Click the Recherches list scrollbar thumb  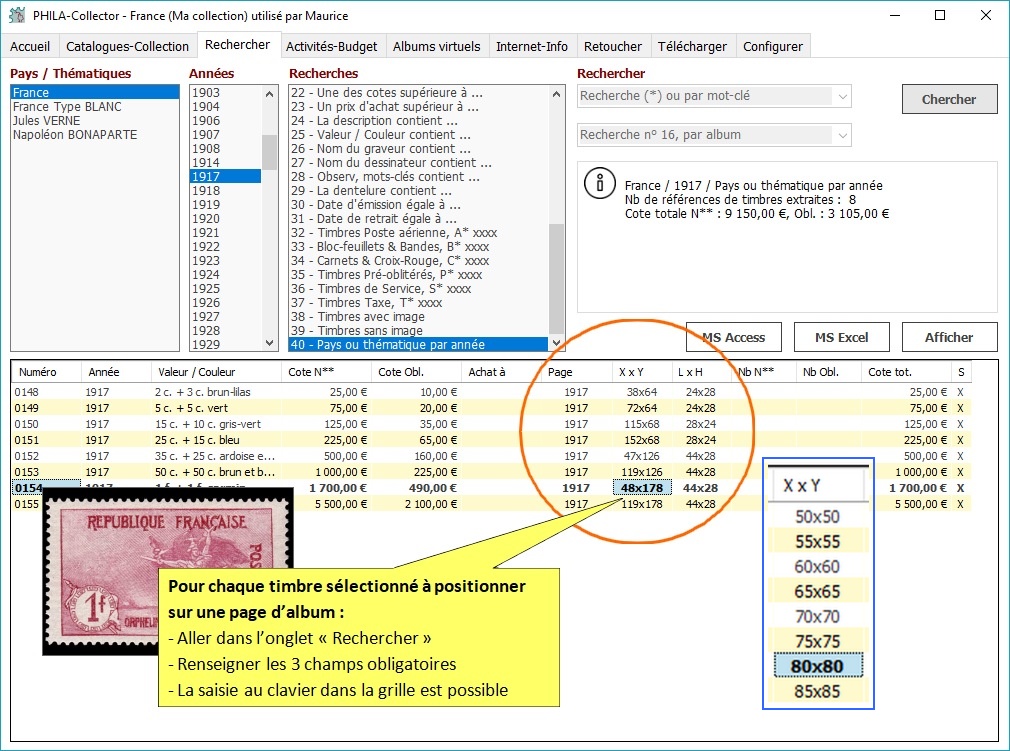pyautogui.click(x=557, y=279)
